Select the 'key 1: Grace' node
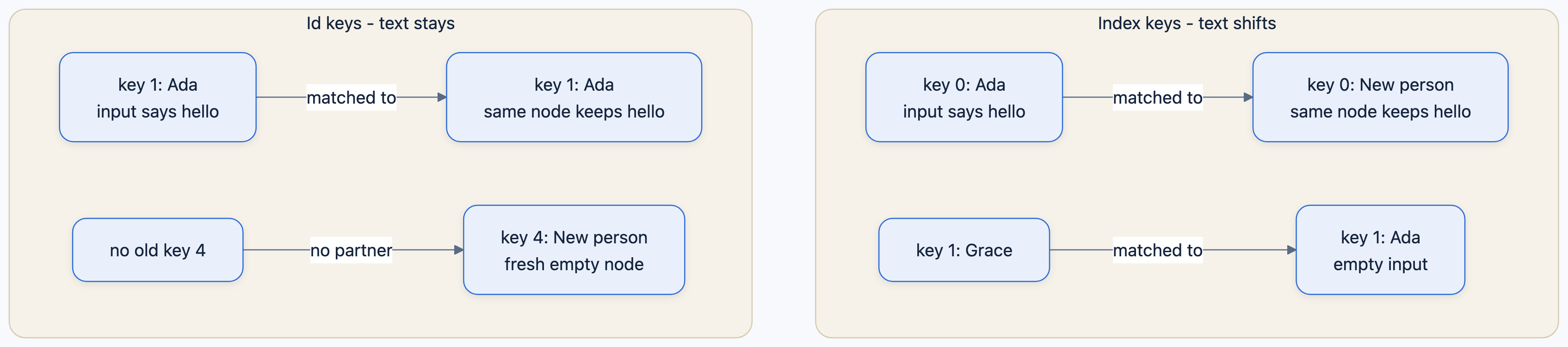1568x347 pixels. 964,250
